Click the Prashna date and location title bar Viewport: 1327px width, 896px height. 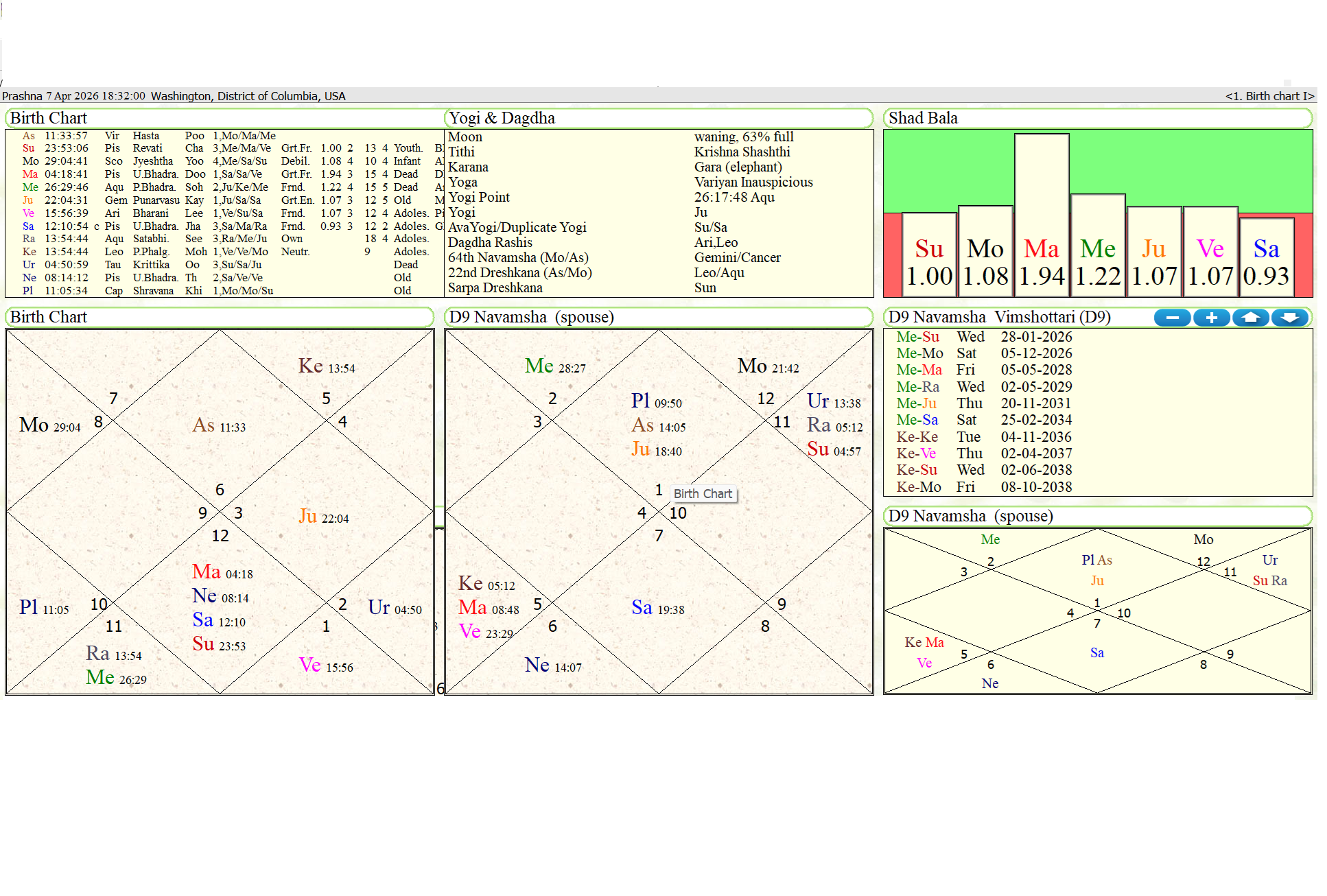pos(174,96)
